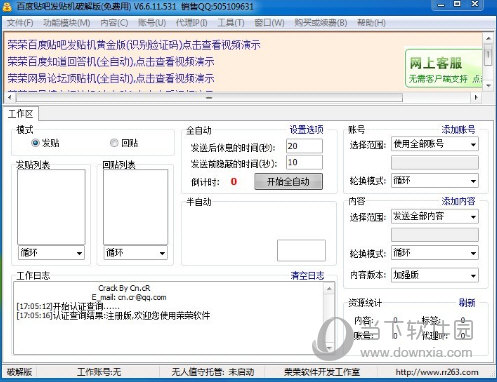Open 荣荣百度贴吧发贴机黄金版 video demo link
The height and width of the screenshot is (382, 497).
(x=134, y=45)
